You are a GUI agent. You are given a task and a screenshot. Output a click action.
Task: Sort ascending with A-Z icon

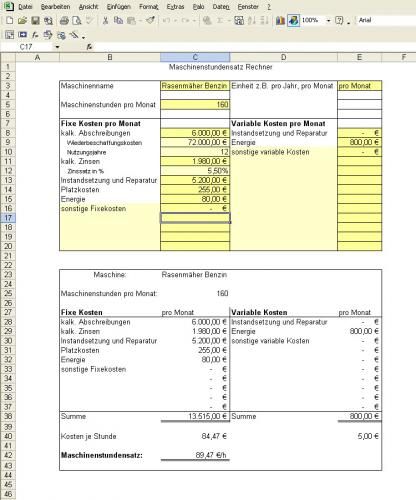252,21
